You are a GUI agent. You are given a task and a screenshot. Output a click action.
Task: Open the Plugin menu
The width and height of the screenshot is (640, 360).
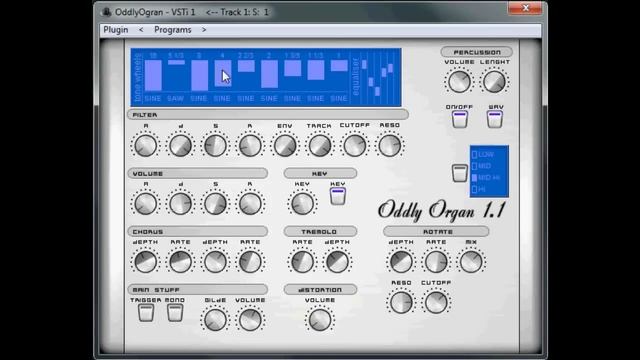click(116, 30)
